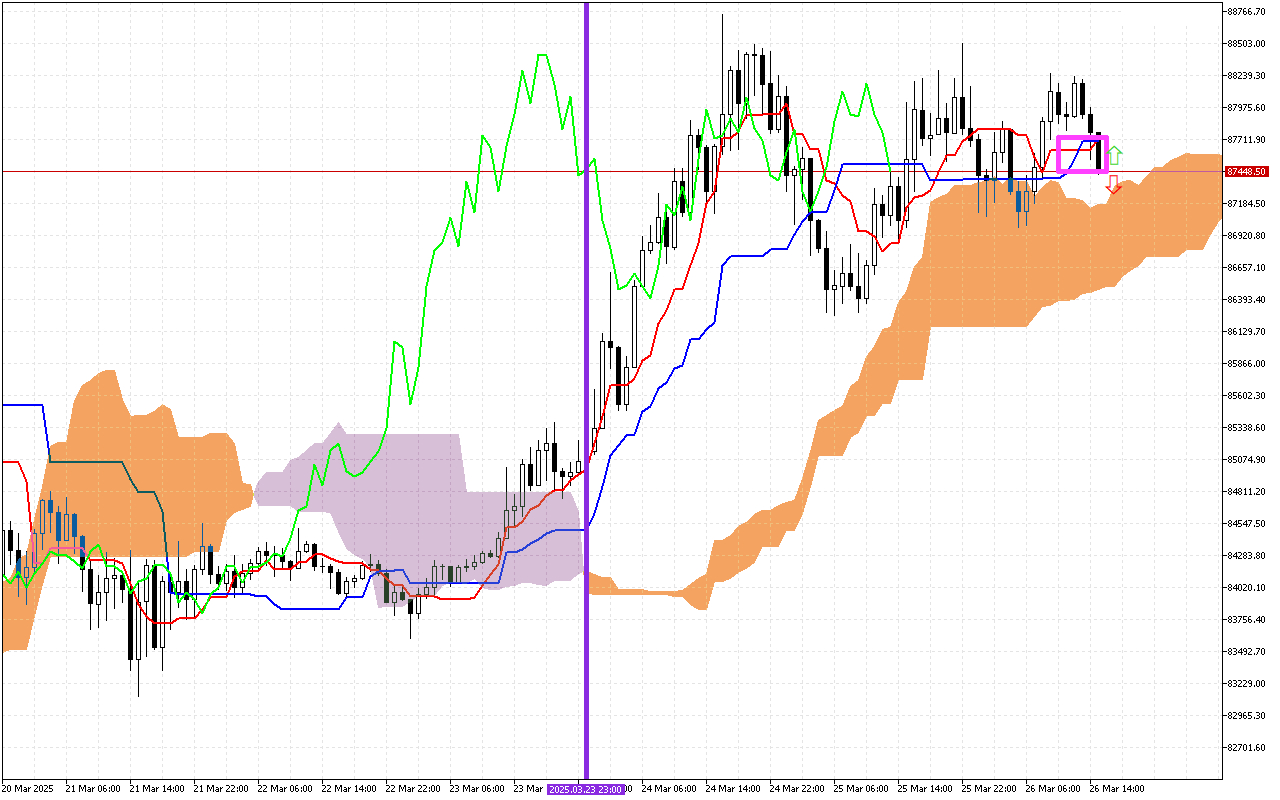Click the 86657.10 price axis label
This screenshot has height=800, width=1280.
point(1246,268)
